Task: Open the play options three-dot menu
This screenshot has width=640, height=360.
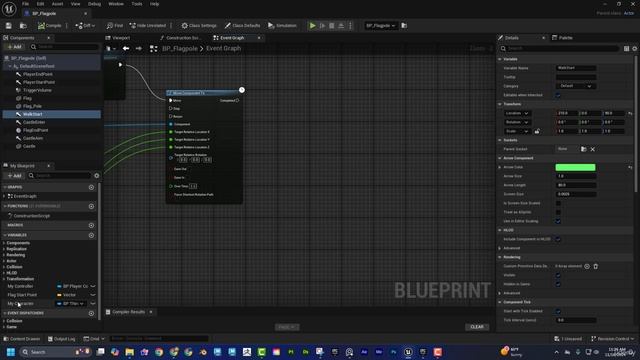Action: point(350,26)
